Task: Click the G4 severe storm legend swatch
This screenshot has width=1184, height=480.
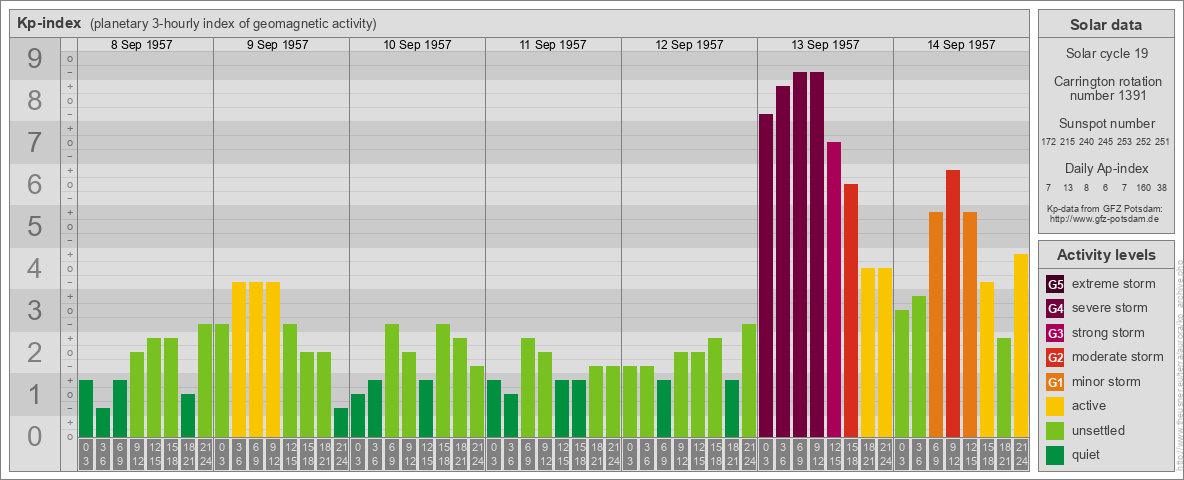Action: (1055, 309)
